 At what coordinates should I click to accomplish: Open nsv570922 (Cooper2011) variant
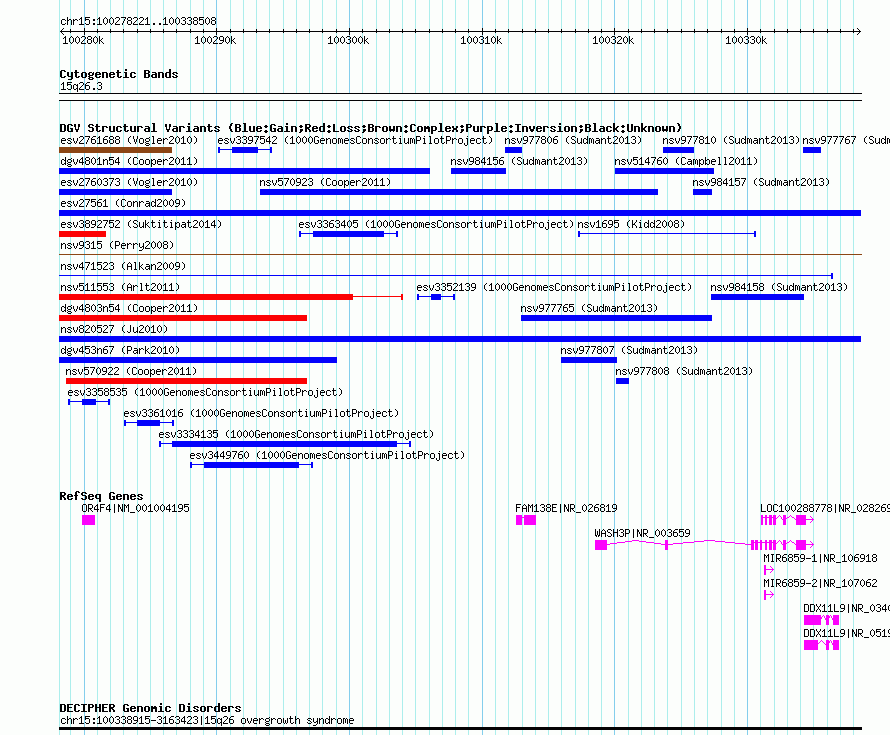(131, 371)
